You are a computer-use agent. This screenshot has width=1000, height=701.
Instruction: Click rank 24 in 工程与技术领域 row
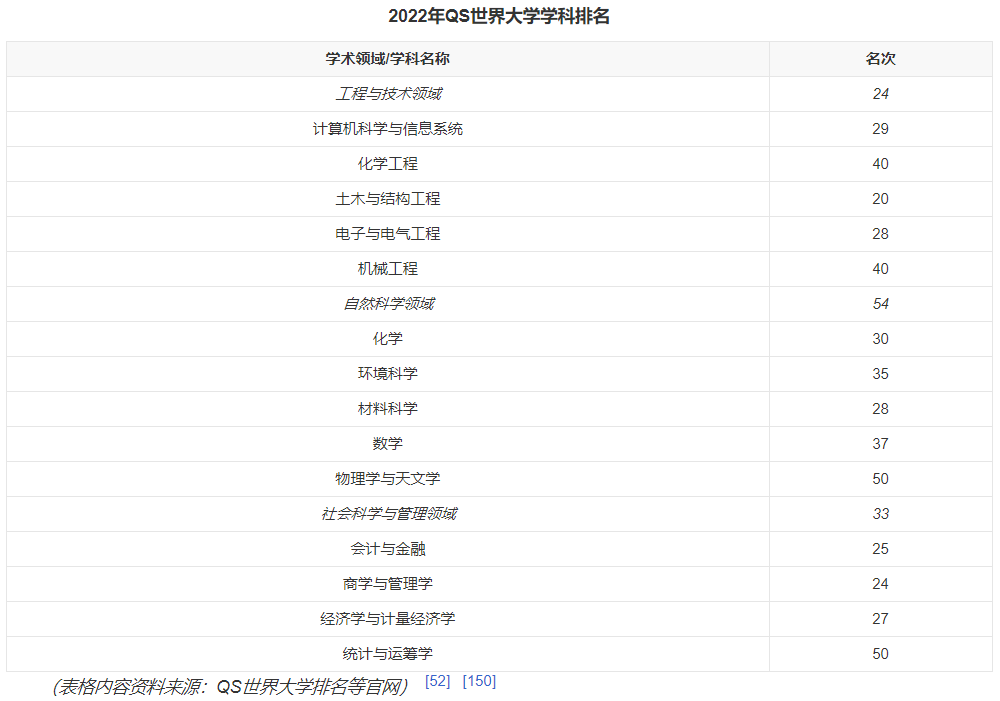881,94
